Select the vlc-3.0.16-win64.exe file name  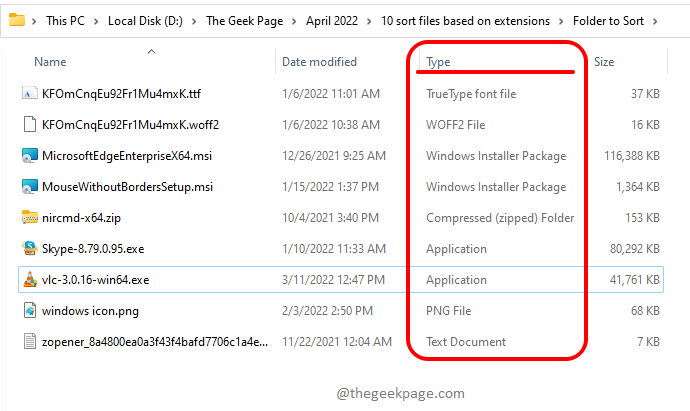96,280
